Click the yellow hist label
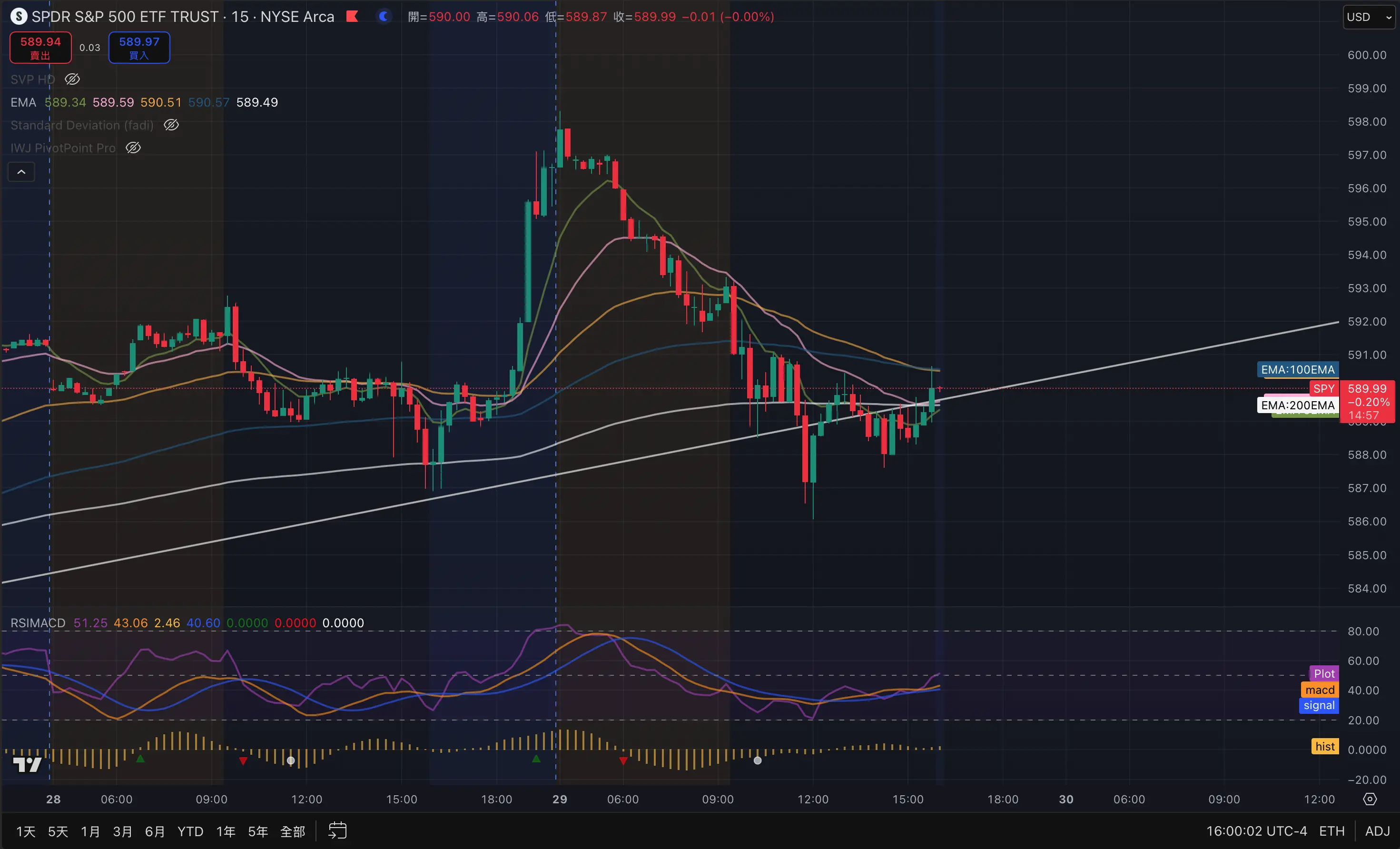The height and width of the screenshot is (849, 1400). tap(1325, 747)
